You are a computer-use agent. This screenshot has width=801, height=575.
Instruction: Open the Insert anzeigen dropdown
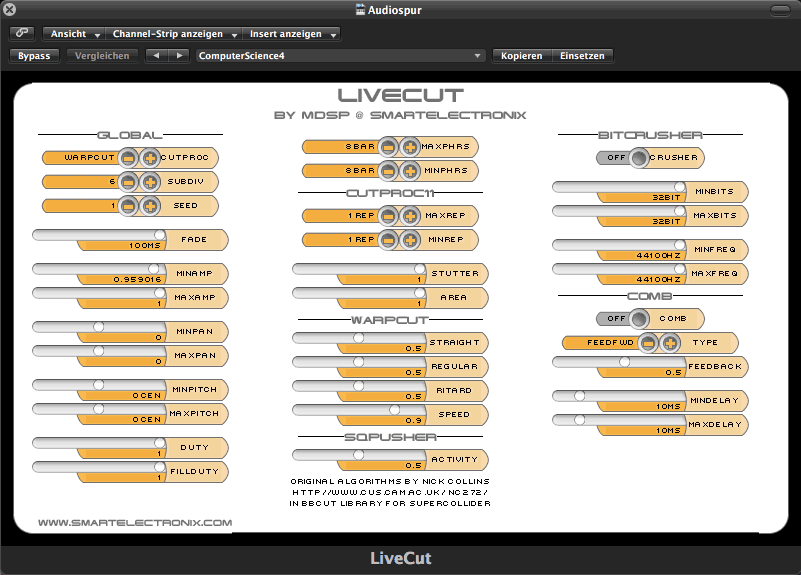pyautogui.click(x=291, y=34)
